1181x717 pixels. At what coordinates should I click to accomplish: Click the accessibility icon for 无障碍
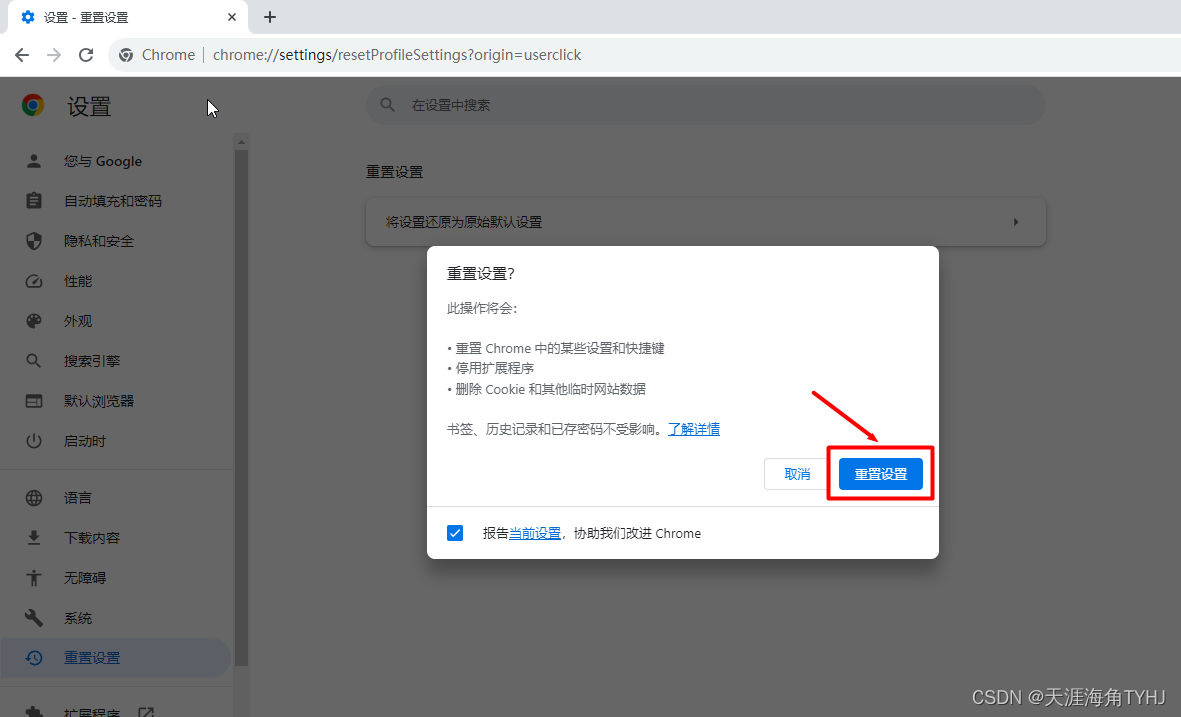[34, 577]
